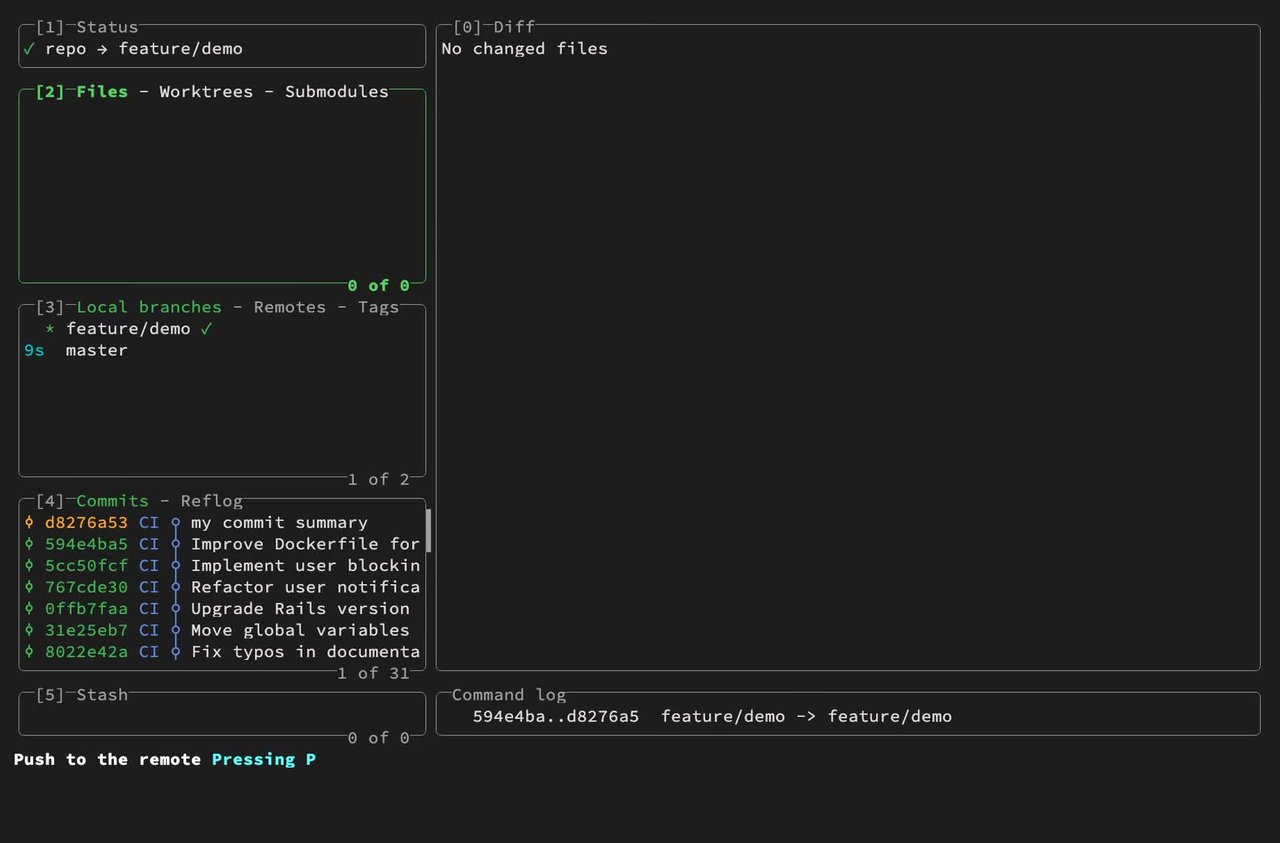Click the Command log panel title
This screenshot has width=1280, height=843.
pos(509,695)
